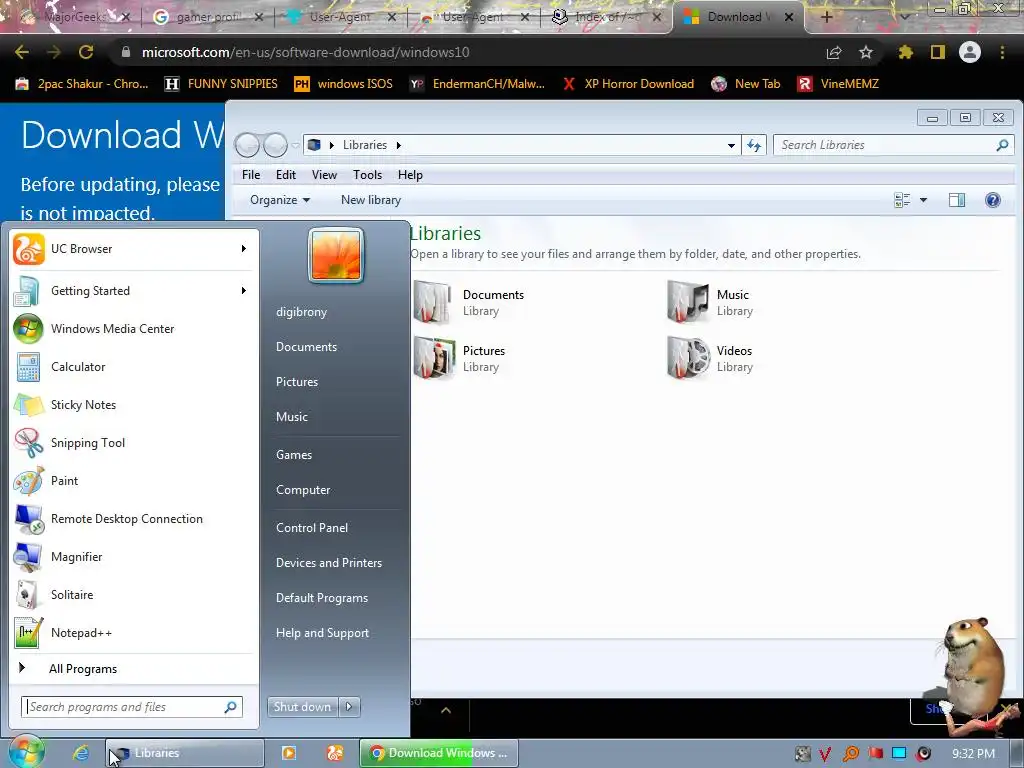The height and width of the screenshot is (768, 1024).
Task: Click Search programs and files box
Action: pyautogui.click(x=132, y=707)
